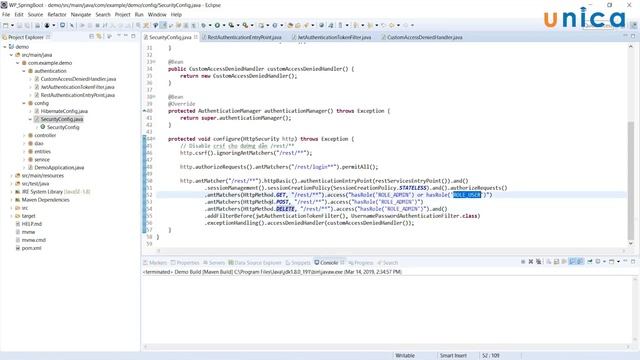Expand Maven Dependencies node
This screenshot has width=640, height=360.
point(11,200)
